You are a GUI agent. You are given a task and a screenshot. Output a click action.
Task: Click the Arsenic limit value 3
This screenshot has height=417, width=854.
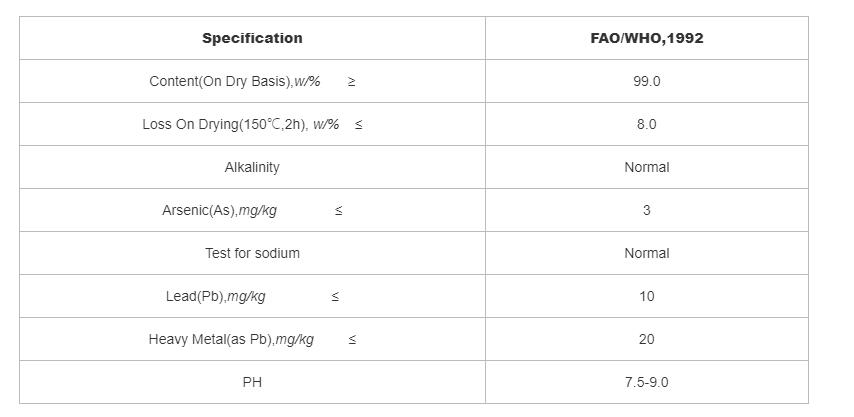click(x=646, y=210)
